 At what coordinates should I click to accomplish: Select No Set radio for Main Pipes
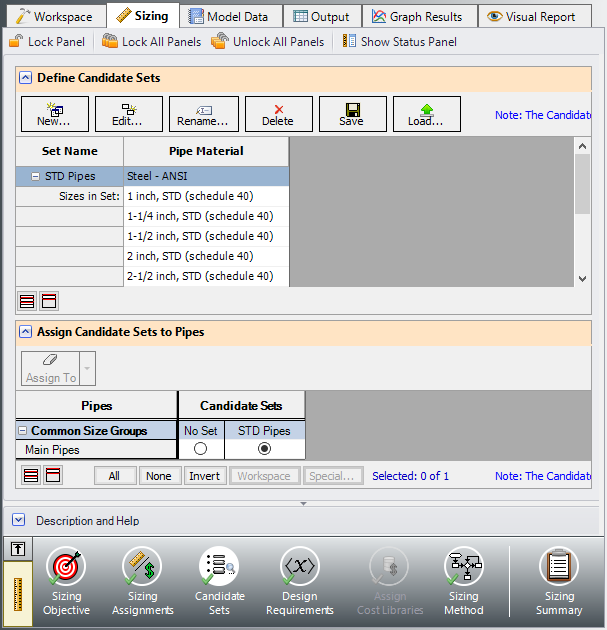200,448
